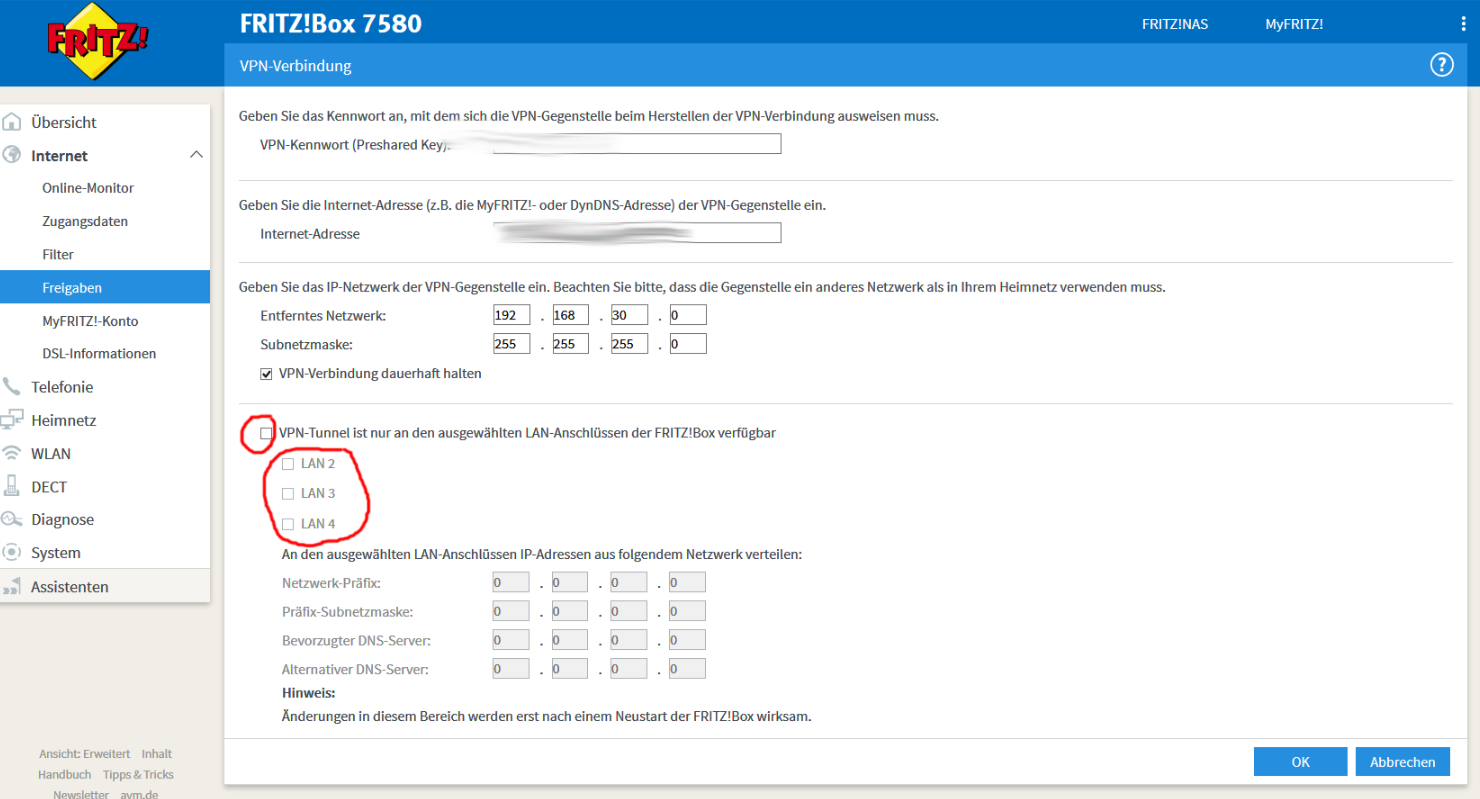Screen dimensions: 1480x799
Task: Click Entferntes Netzwerk second octet 168
Action: tap(570, 315)
